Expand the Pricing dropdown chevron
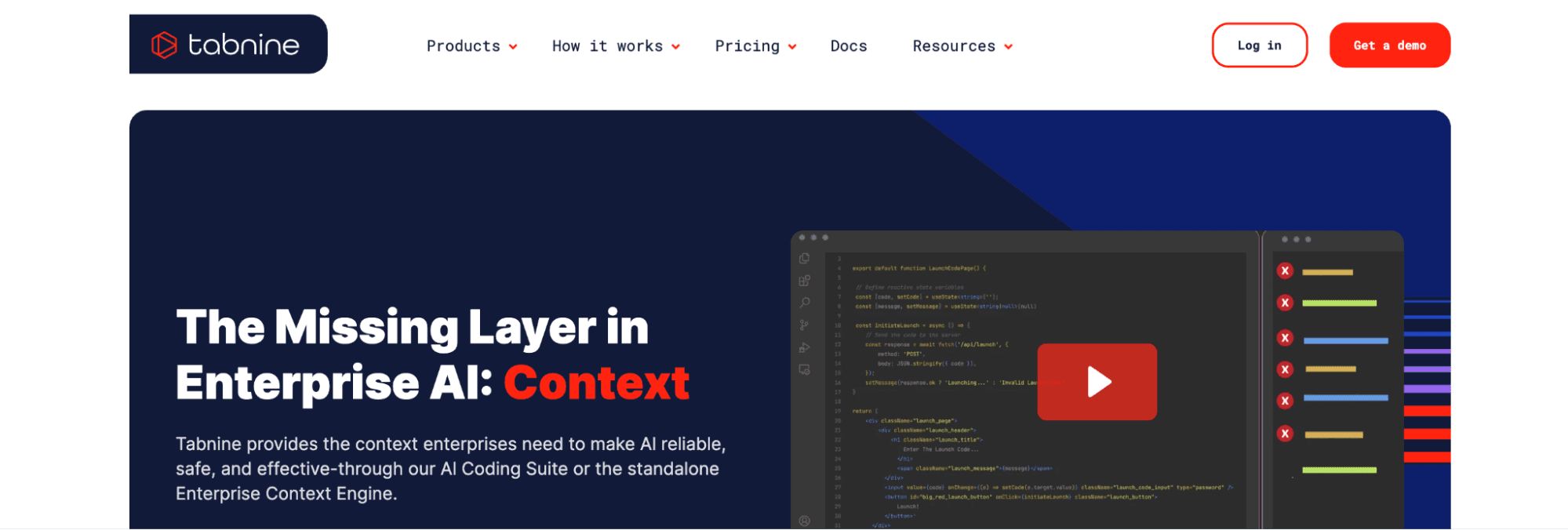 click(792, 47)
